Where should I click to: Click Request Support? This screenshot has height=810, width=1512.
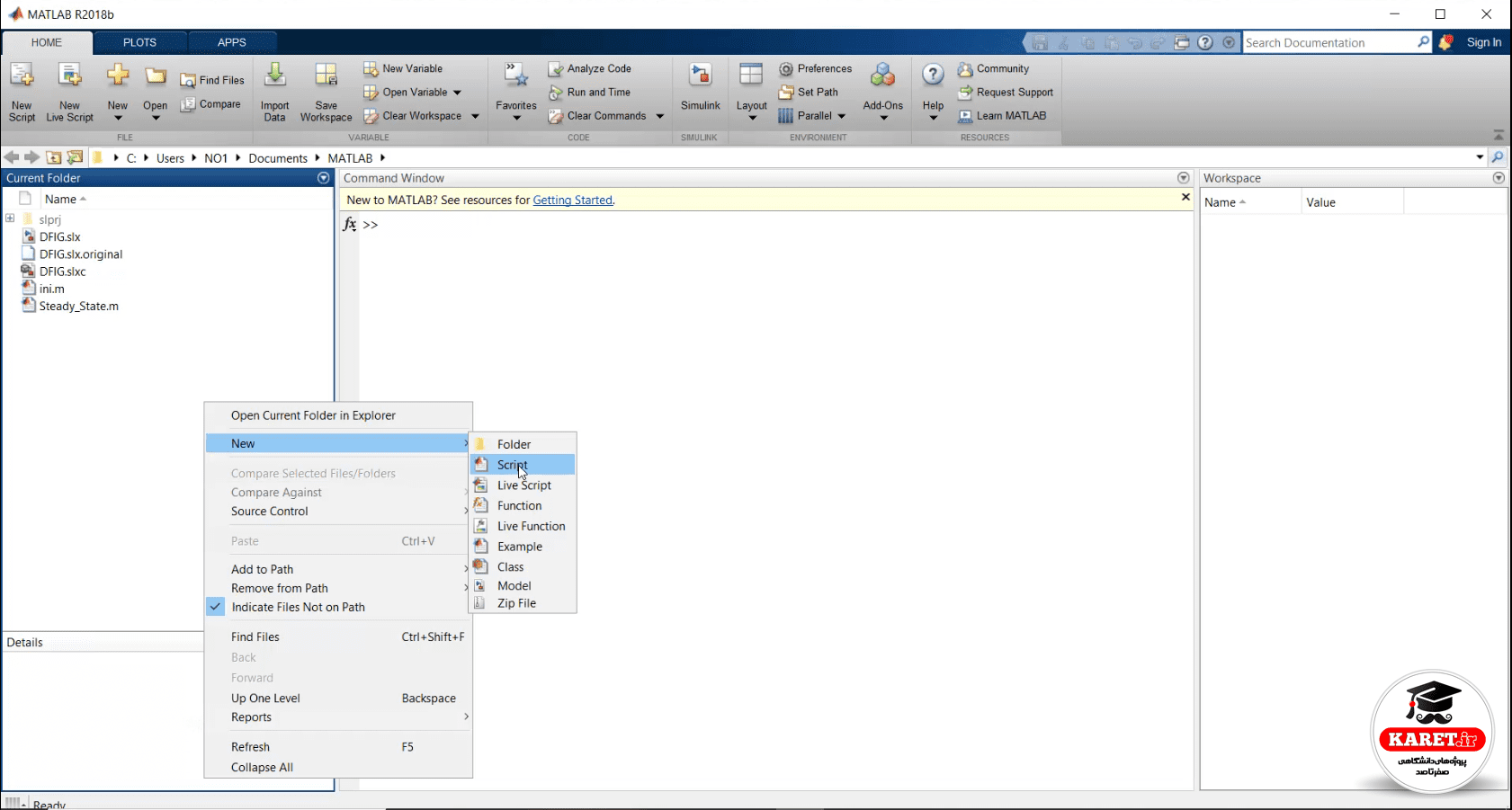tap(1006, 92)
